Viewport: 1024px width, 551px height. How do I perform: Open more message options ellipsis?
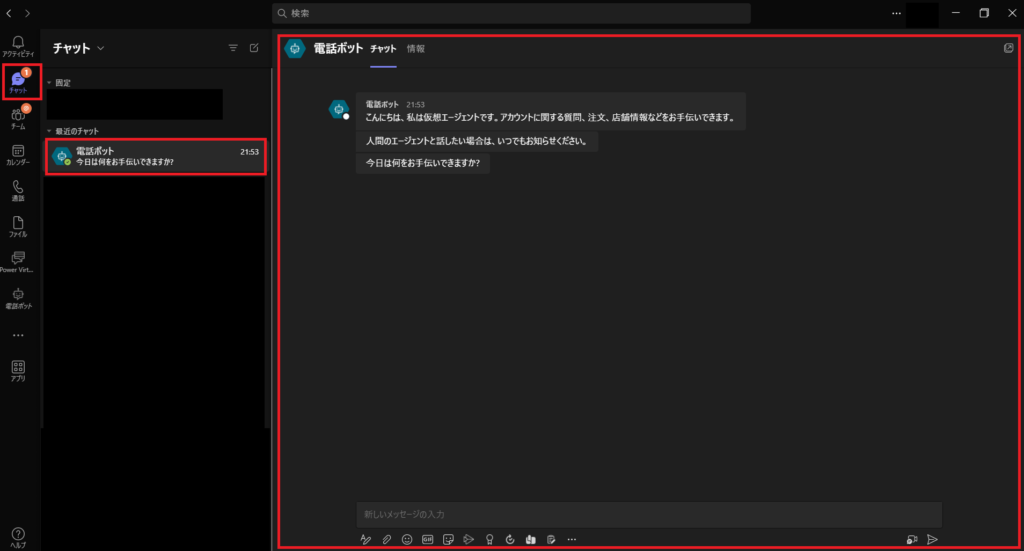[571, 539]
